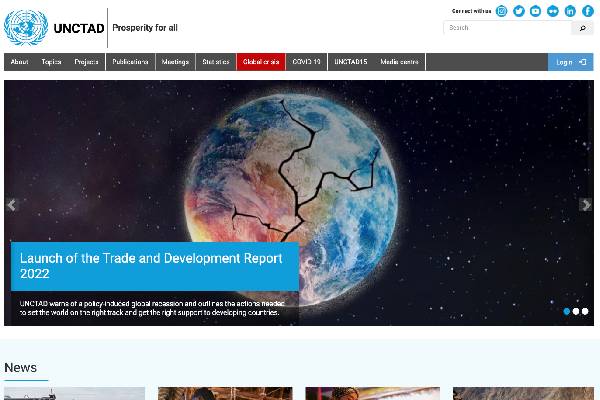Open UNCTAD's Twitter profile icon

click(x=519, y=11)
